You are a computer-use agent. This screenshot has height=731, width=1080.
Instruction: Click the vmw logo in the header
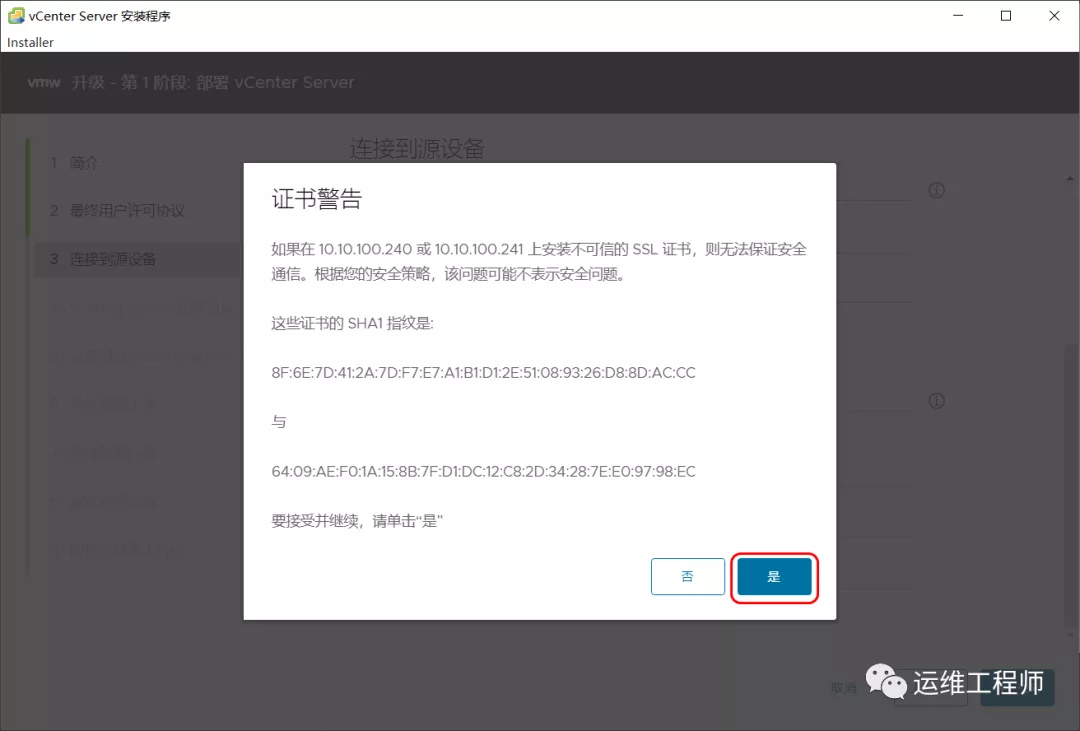(44, 83)
